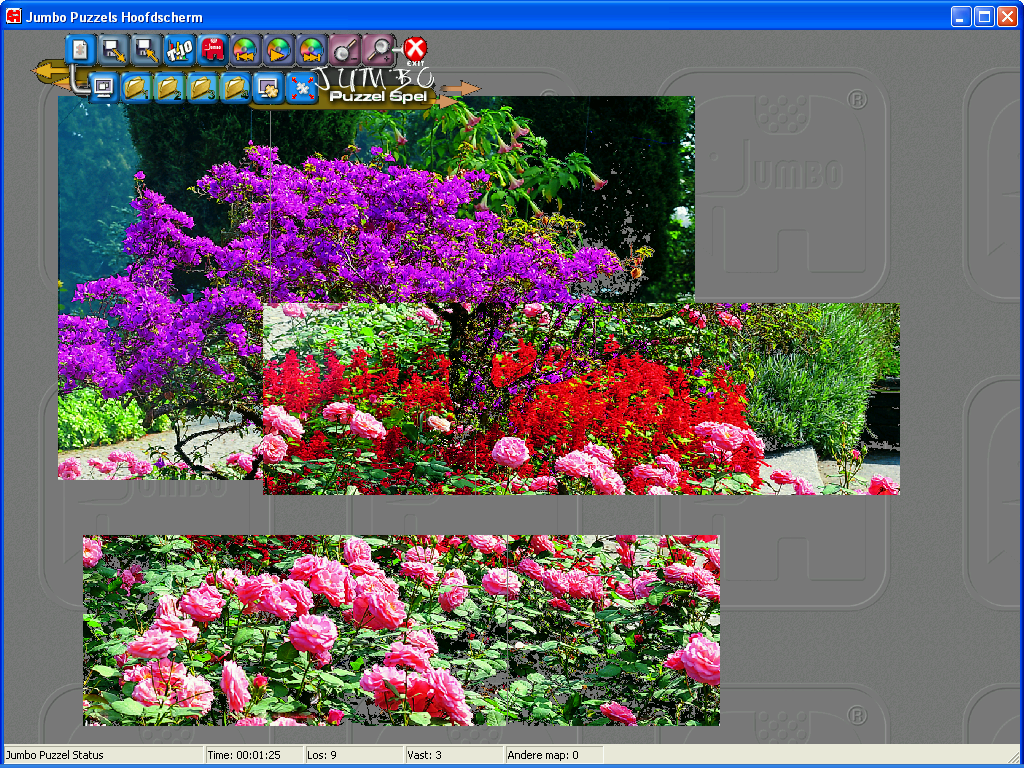Click the Time: 00:01:25 status field
This screenshot has width=1024, height=768.
pyautogui.click(x=254, y=755)
